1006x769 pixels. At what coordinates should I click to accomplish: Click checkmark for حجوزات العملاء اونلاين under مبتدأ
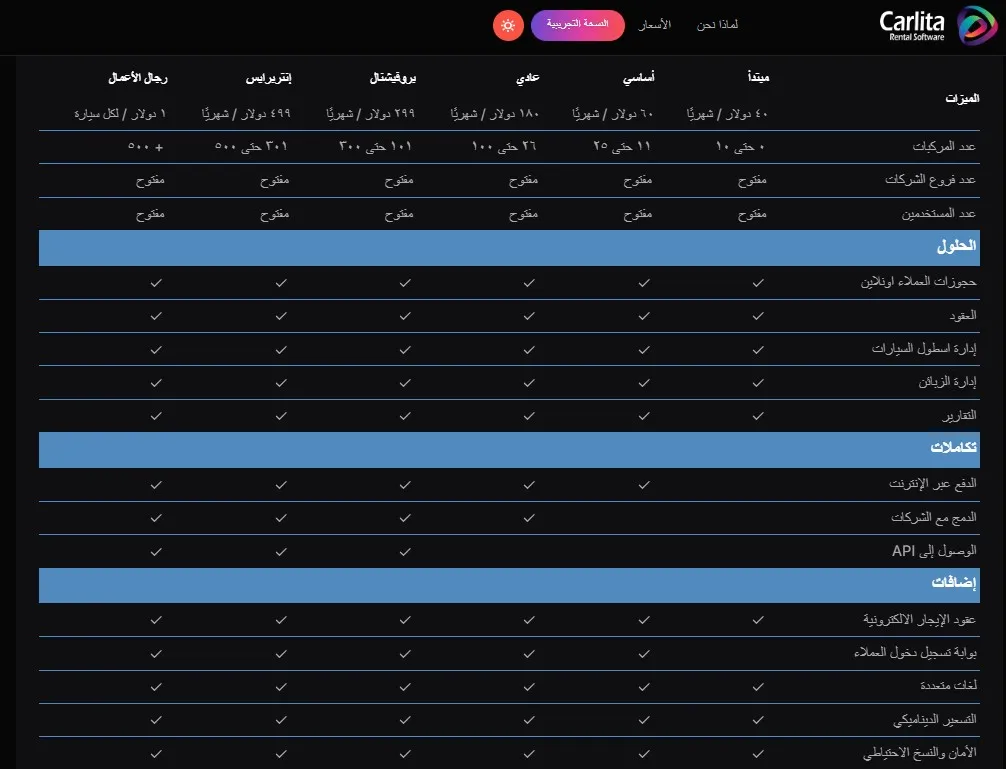point(758,283)
